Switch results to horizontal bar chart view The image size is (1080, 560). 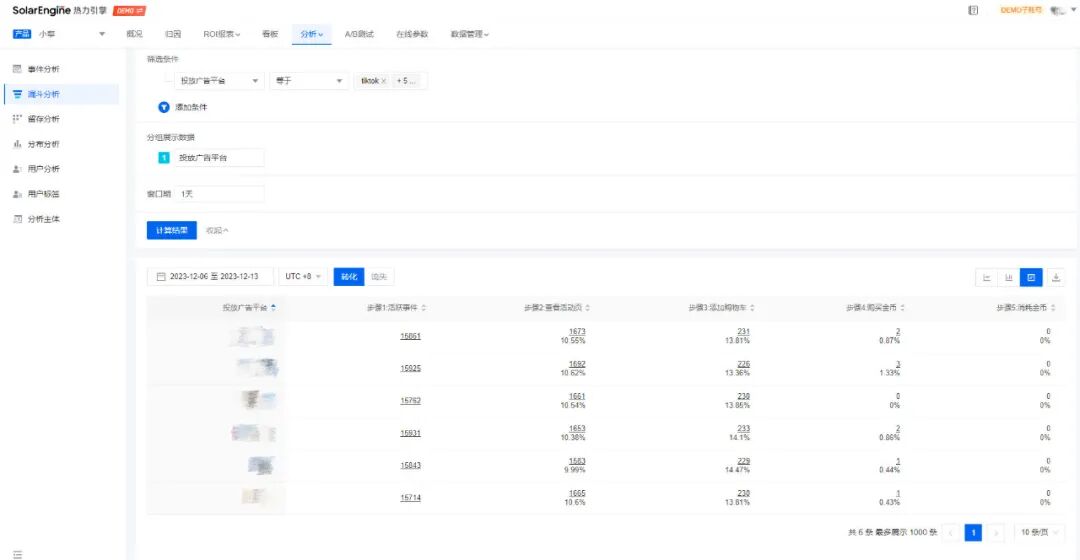point(986,278)
